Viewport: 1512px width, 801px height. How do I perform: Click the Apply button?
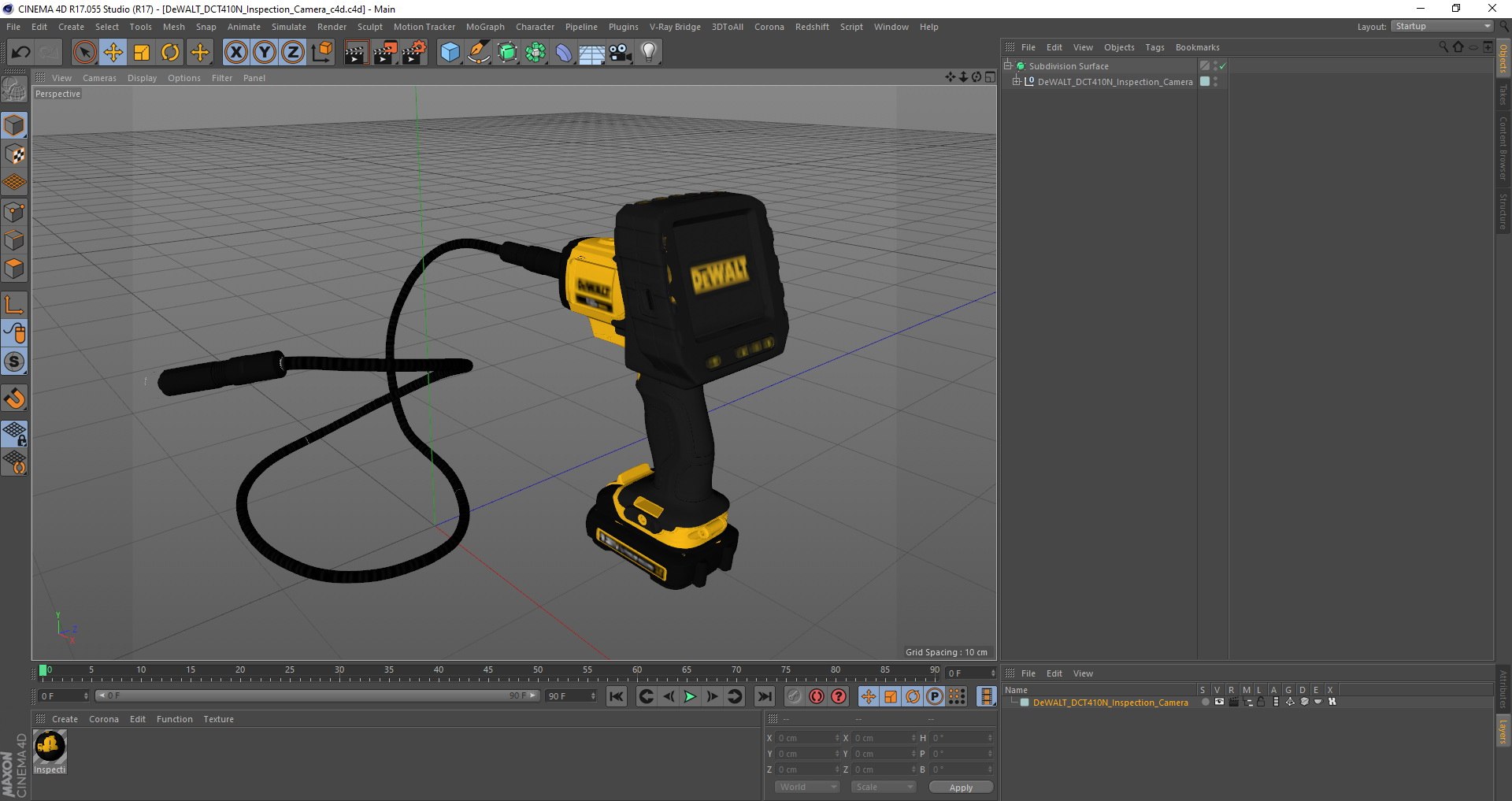[x=961, y=787]
